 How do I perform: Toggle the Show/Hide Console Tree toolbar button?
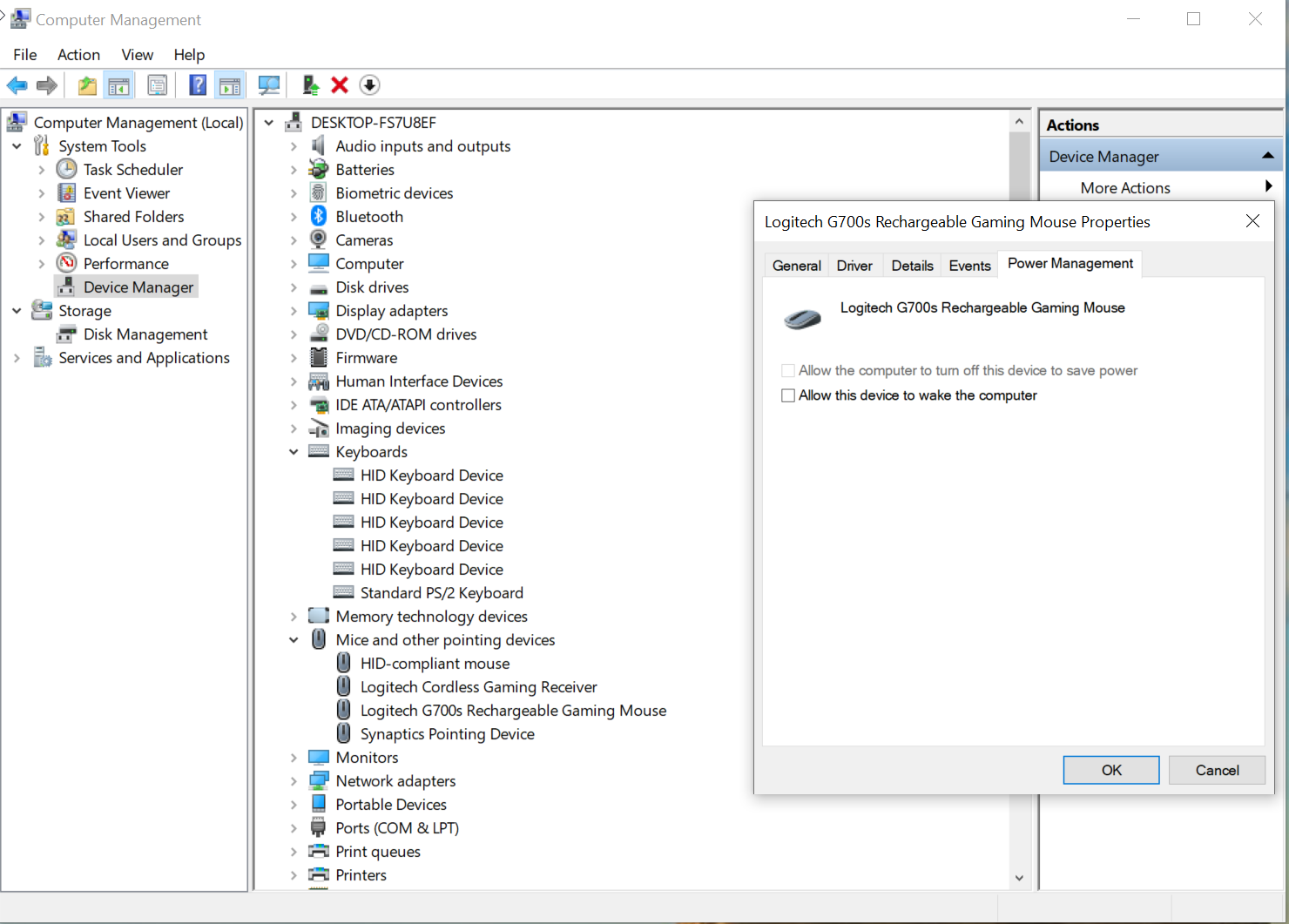coord(118,85)
